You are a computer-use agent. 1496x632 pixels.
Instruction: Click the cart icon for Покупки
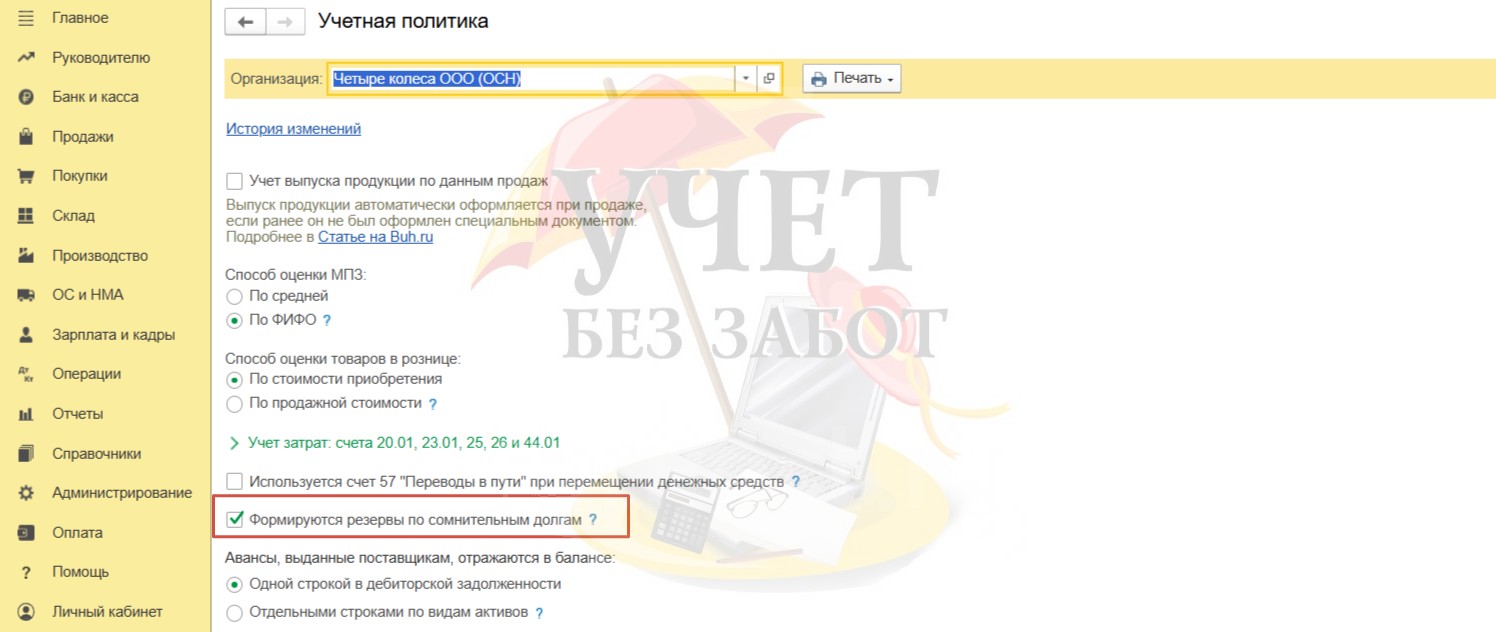tap(26, 176)
